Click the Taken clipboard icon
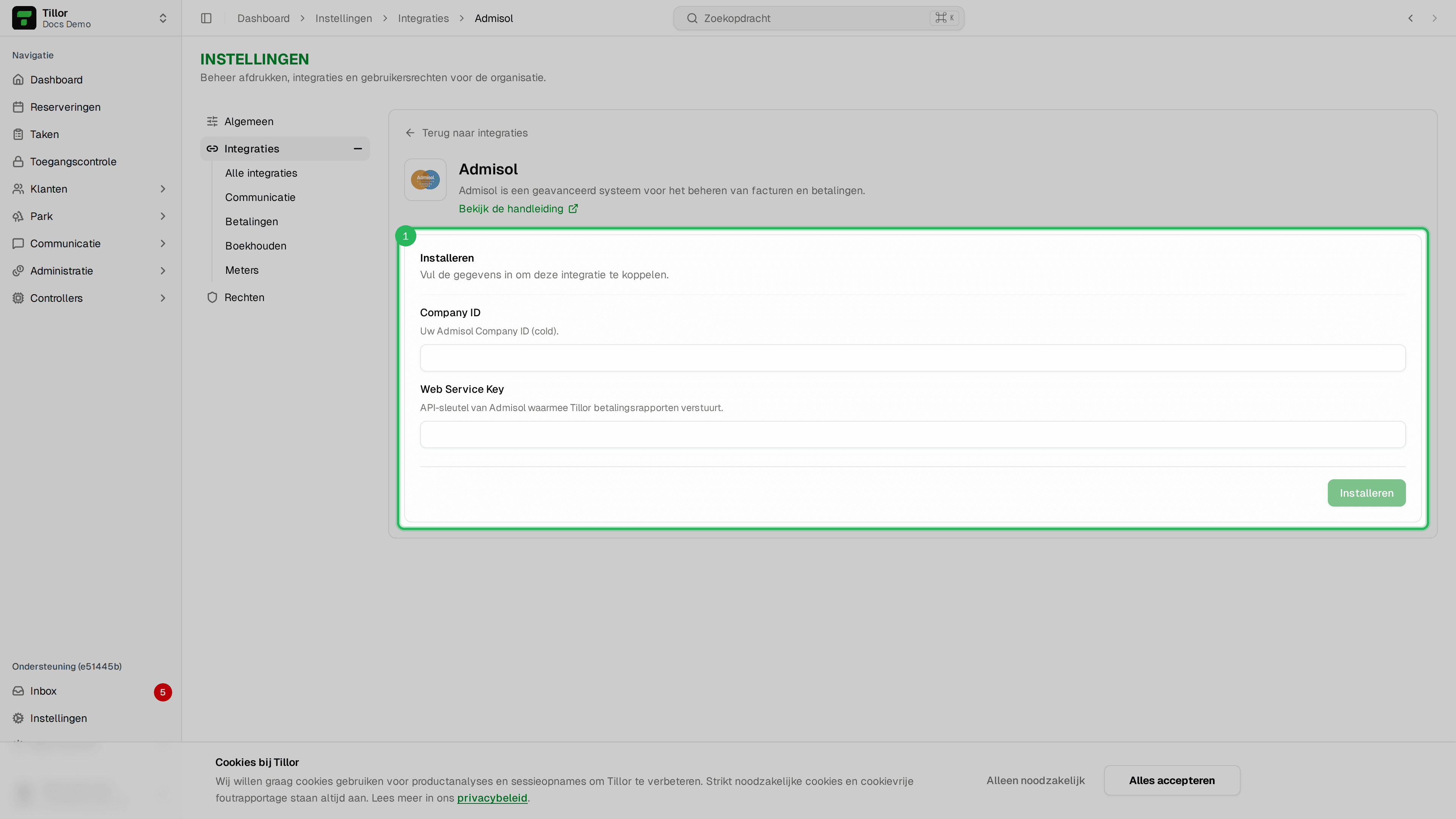Screen dimensions: 1456x819 pos(18,134)
